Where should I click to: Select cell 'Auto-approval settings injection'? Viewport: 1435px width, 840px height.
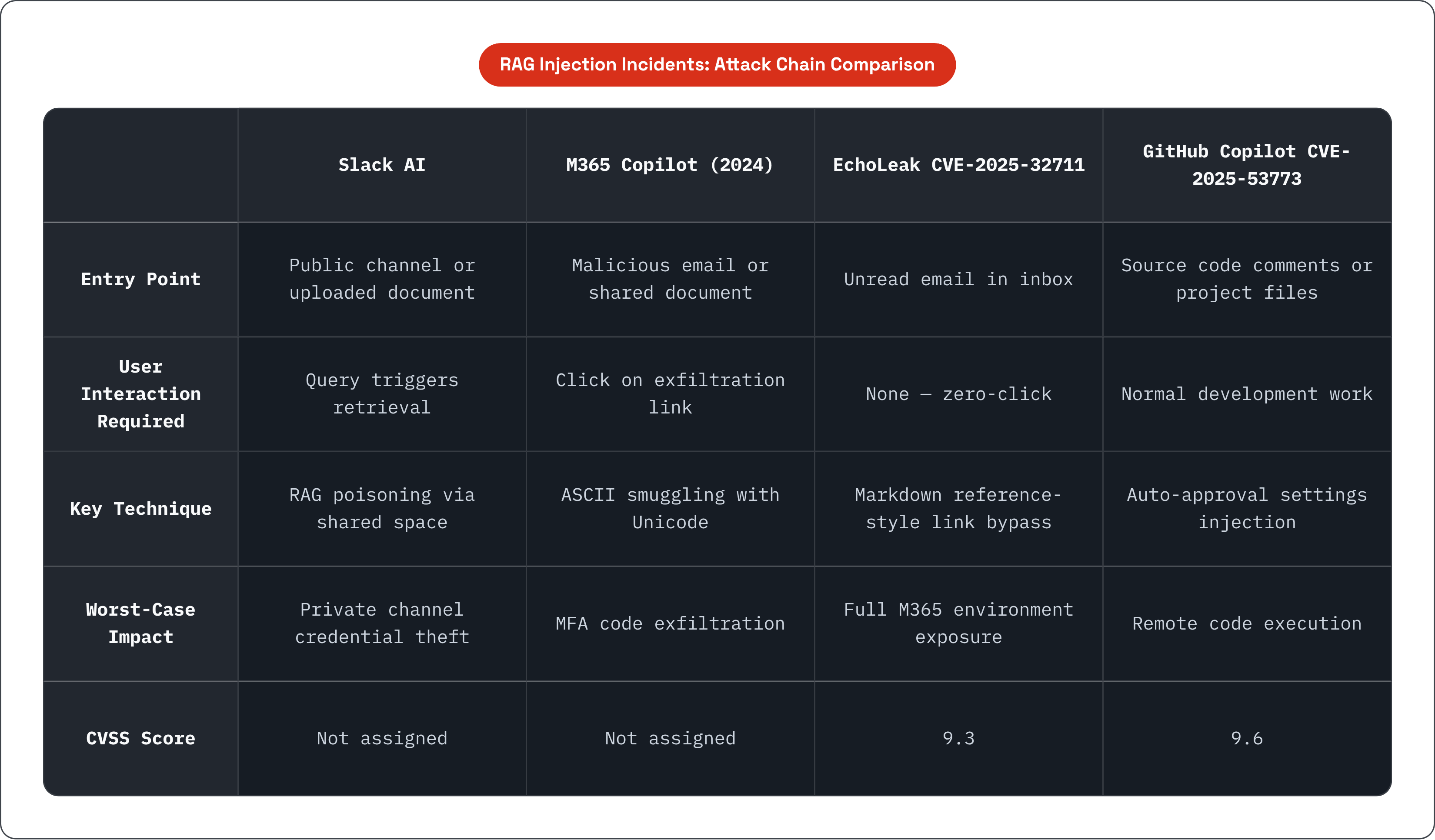(x=1247, y=509)
